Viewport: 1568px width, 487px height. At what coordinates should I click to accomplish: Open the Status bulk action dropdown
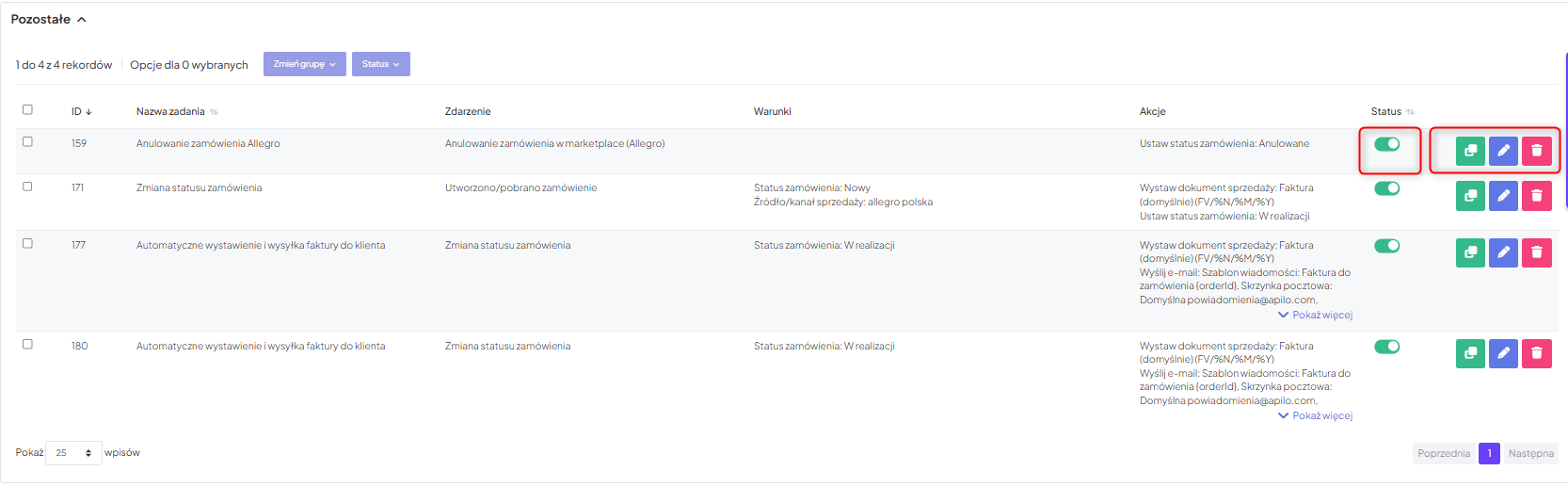coord(380,64)
